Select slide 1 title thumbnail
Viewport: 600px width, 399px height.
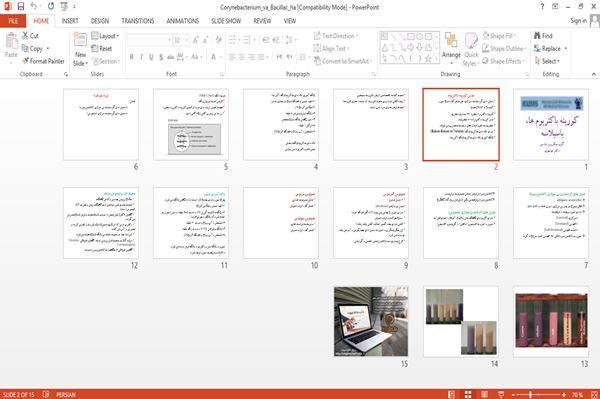pos(551,125)
